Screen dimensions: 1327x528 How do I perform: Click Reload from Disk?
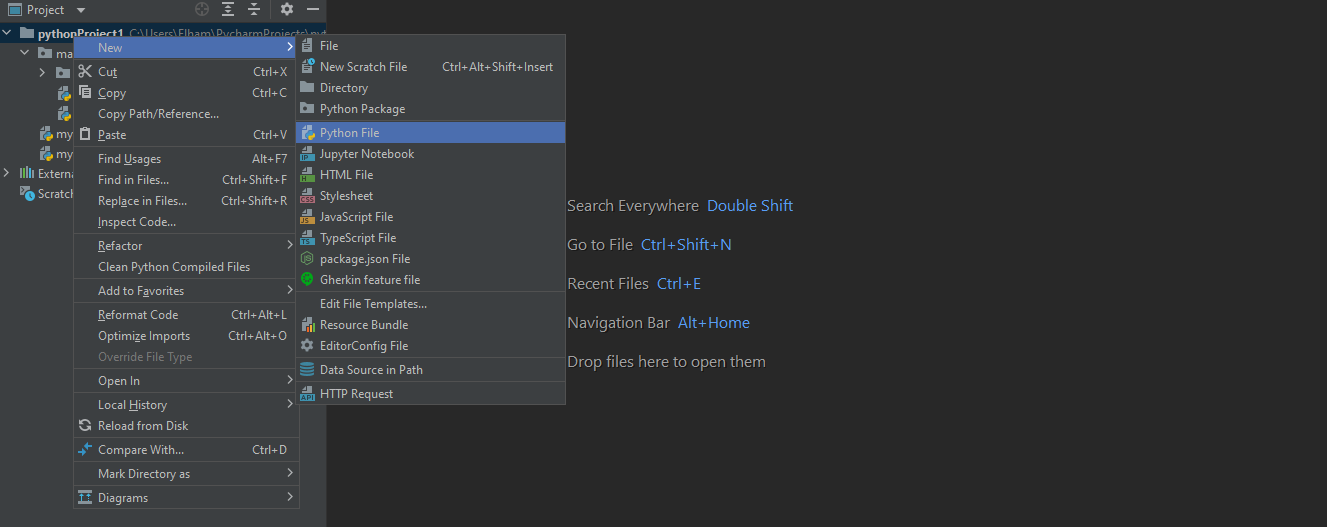click(x=143, y=426)
